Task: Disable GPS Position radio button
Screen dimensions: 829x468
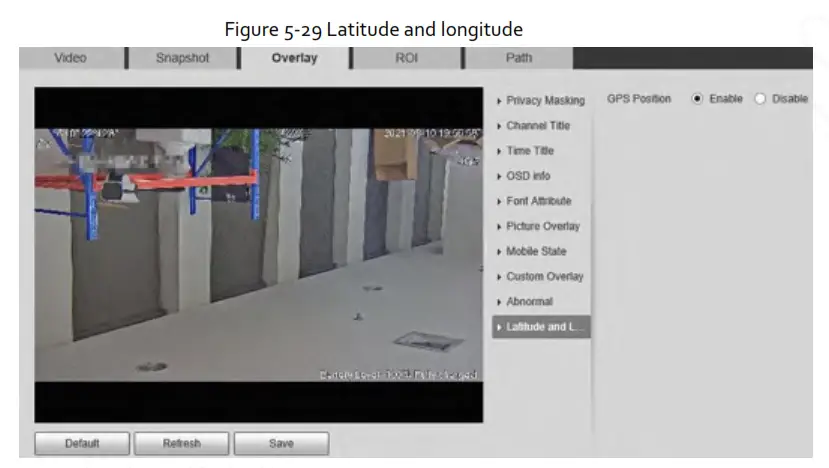Action: [760, 99]
